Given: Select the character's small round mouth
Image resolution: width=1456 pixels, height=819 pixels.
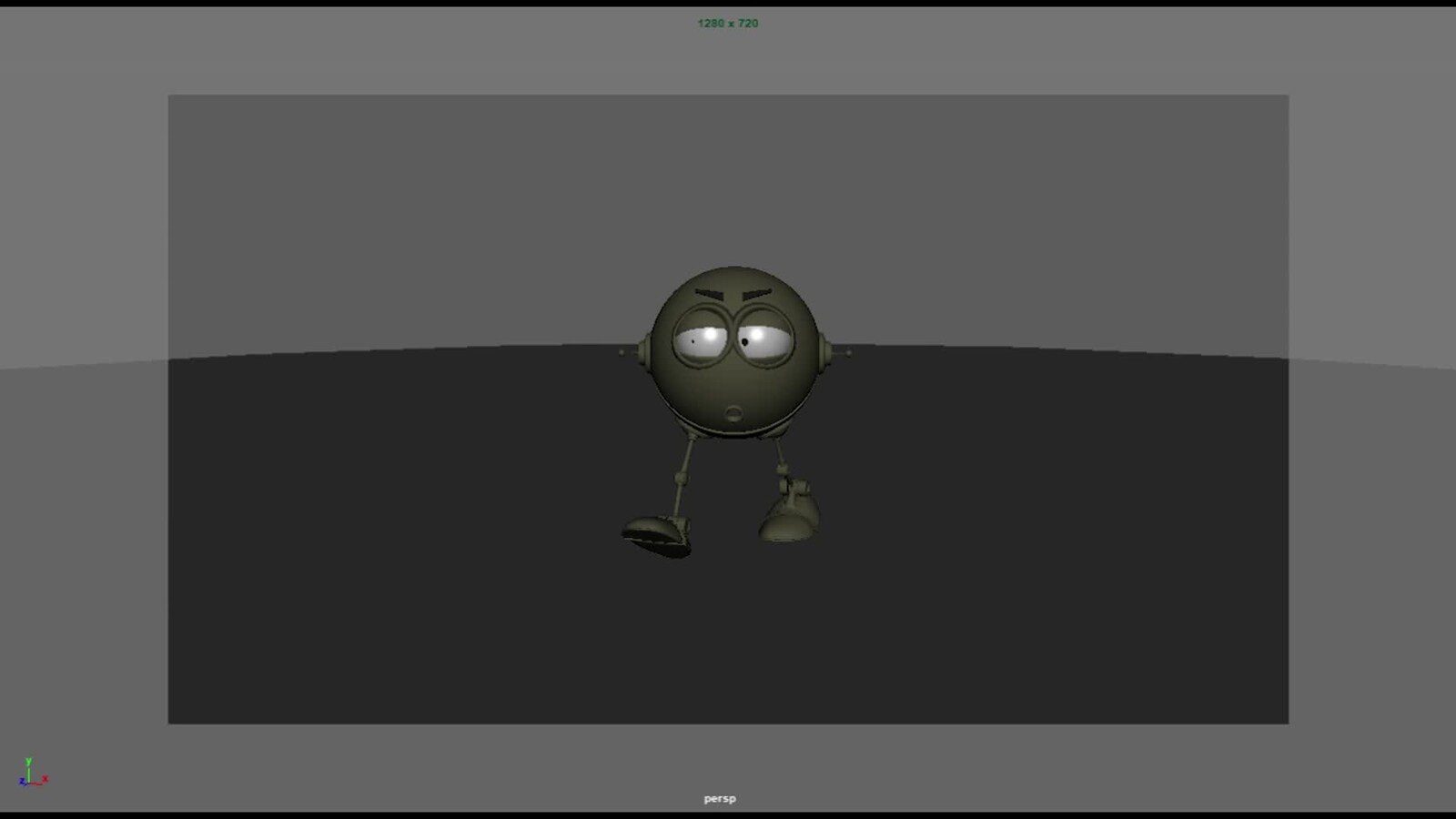Looking at the screenshot, I should pos(733,415).
